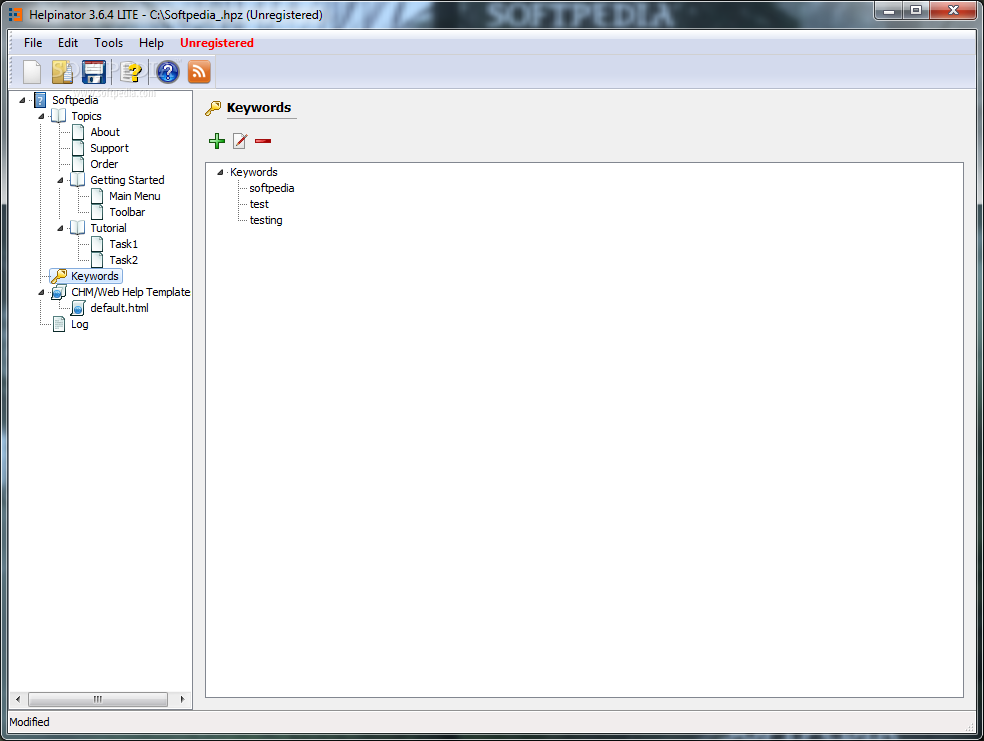Viewport: 984px width, 741px height.
Task: Select the 'softpedia' keyword
Action: pyautogui.click(x=272, y=188)
